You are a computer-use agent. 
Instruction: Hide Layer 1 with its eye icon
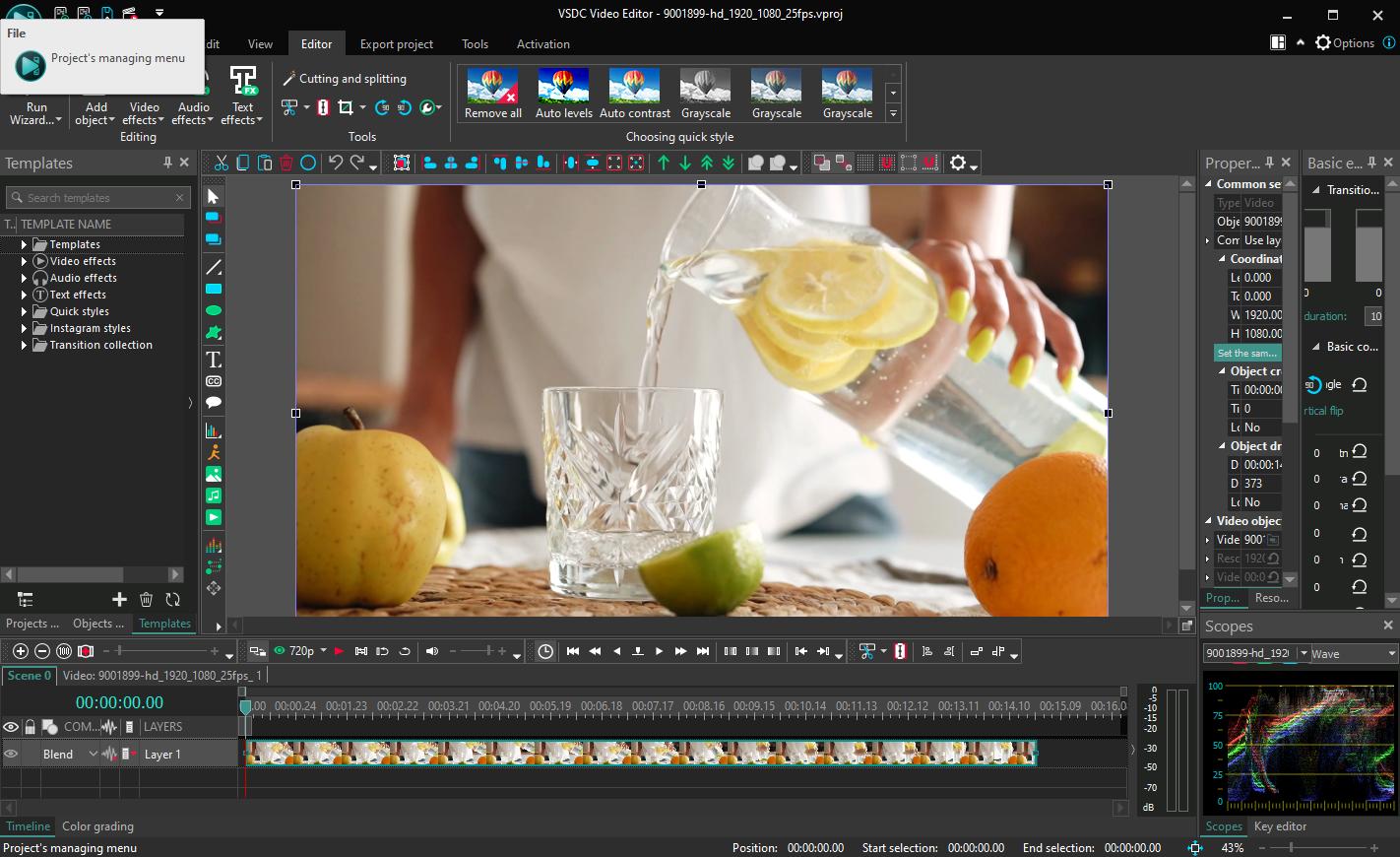pos(11,754)
